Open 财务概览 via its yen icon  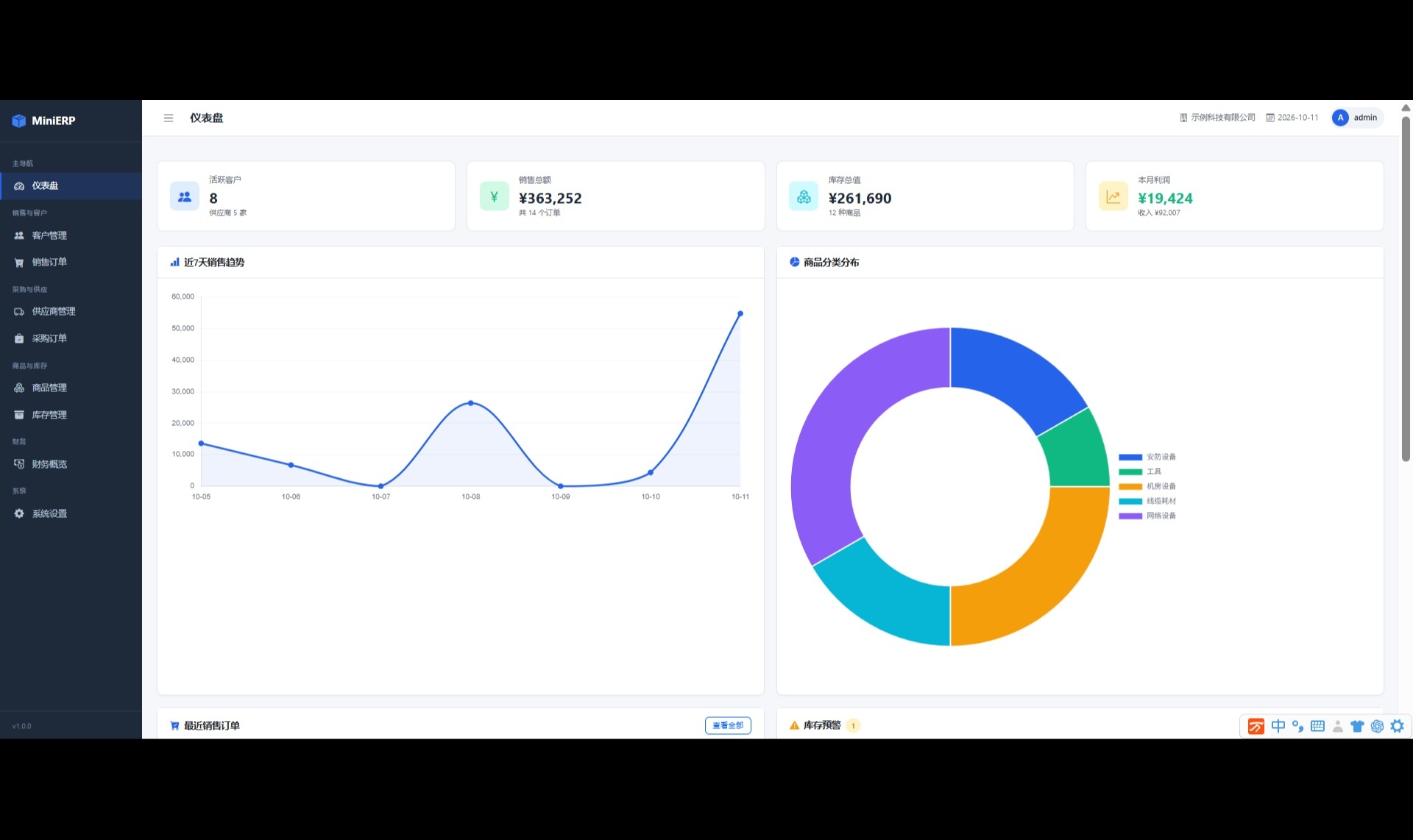coord(19,464)
